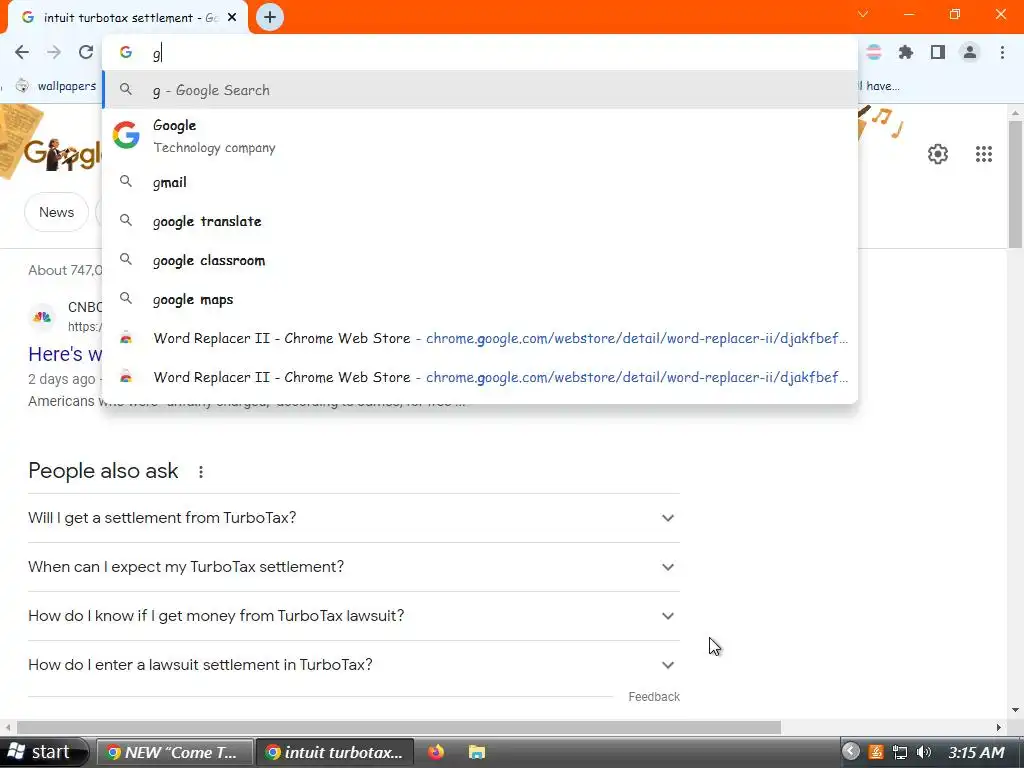
Task: Select the google maps suggestion
Action: click(480, 300)
